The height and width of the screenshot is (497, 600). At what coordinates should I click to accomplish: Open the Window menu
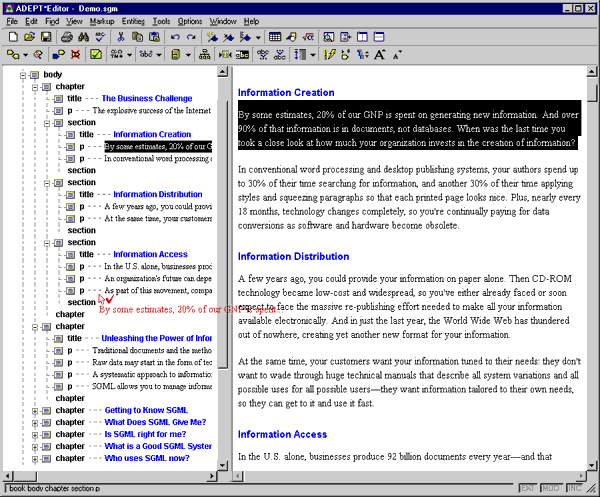(223, 21)
